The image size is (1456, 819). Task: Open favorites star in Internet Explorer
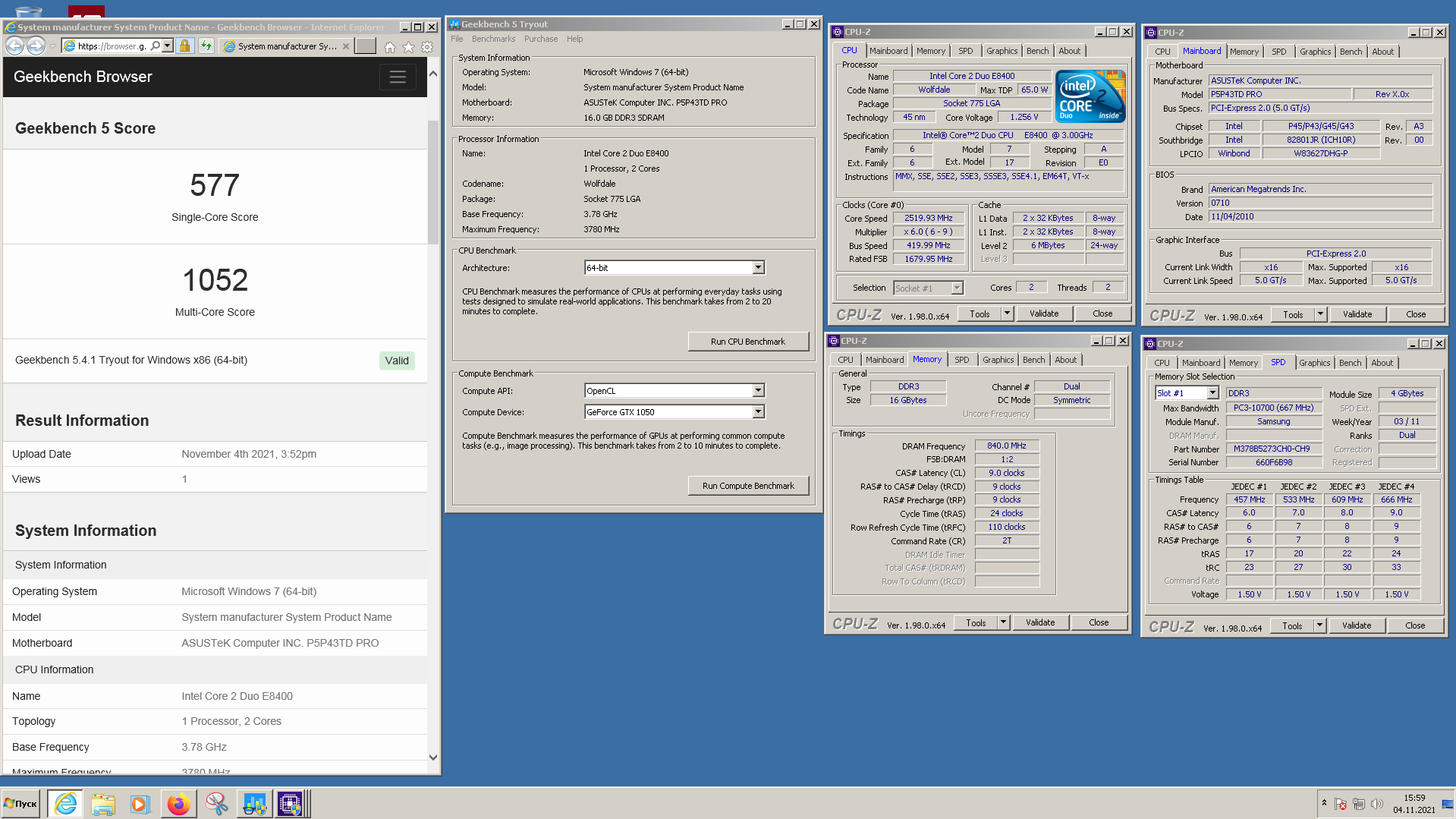point(409,47)
